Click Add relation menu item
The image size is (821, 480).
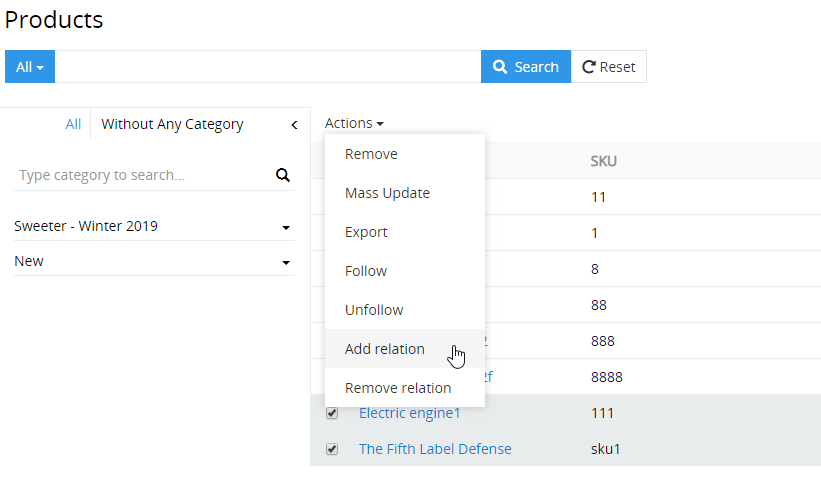pos(385,349)
